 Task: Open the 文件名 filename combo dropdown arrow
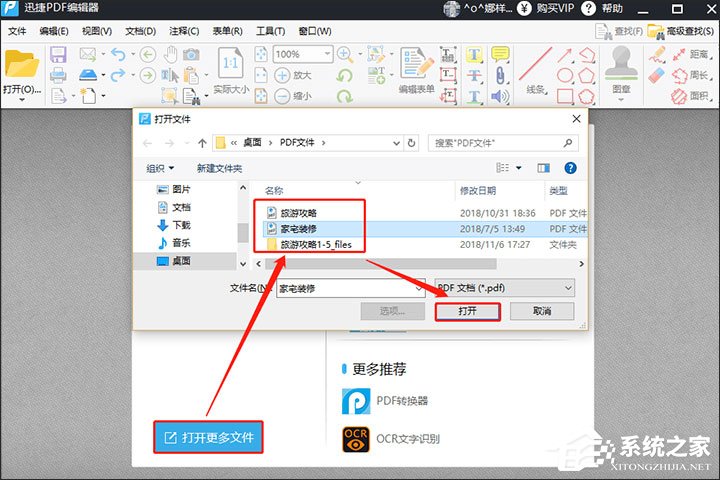[419, 288]
